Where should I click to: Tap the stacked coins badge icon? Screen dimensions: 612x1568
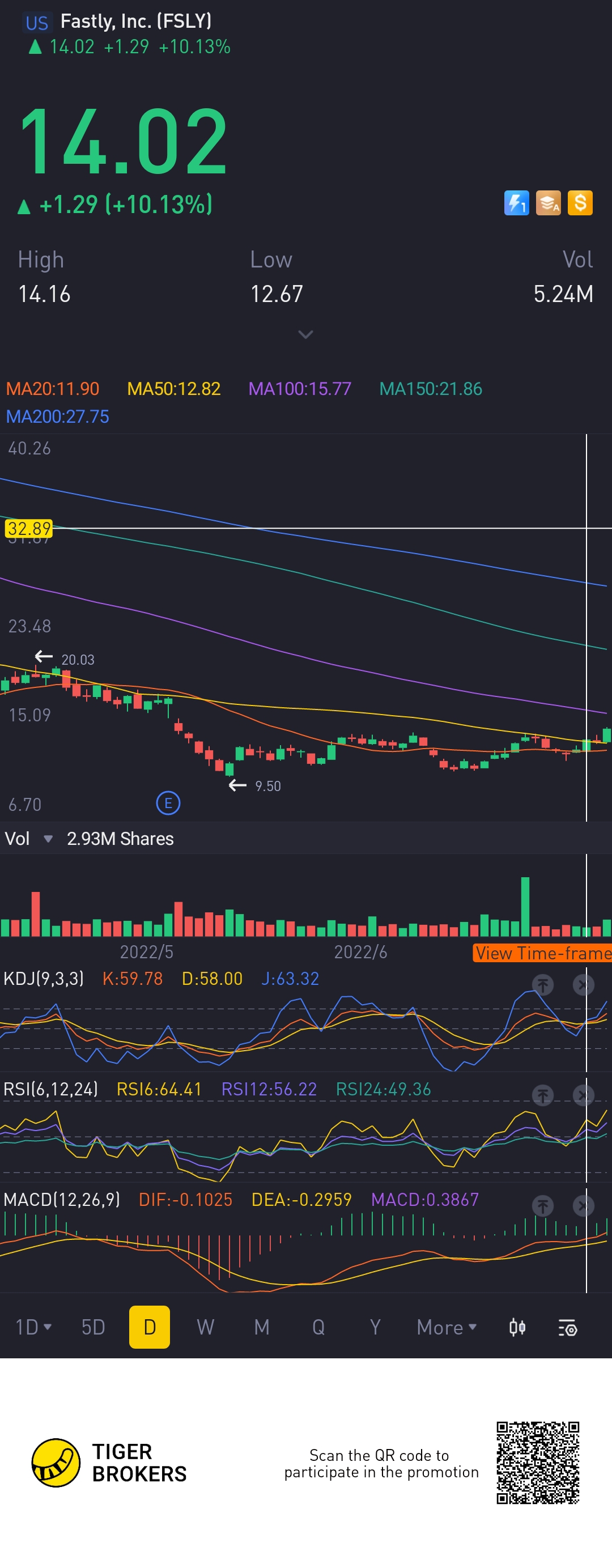tap(548, 203)
